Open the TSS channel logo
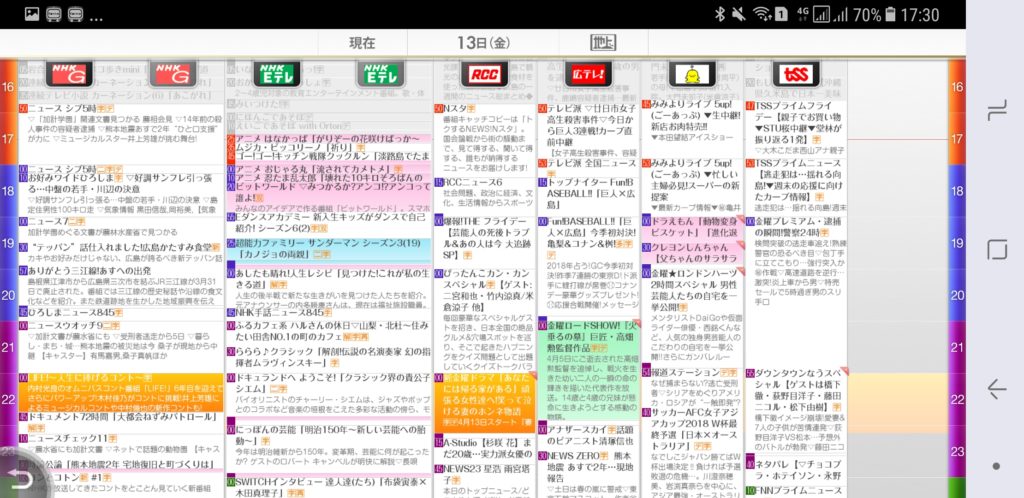The image size is (1024, 498). (x=795, y=74)
